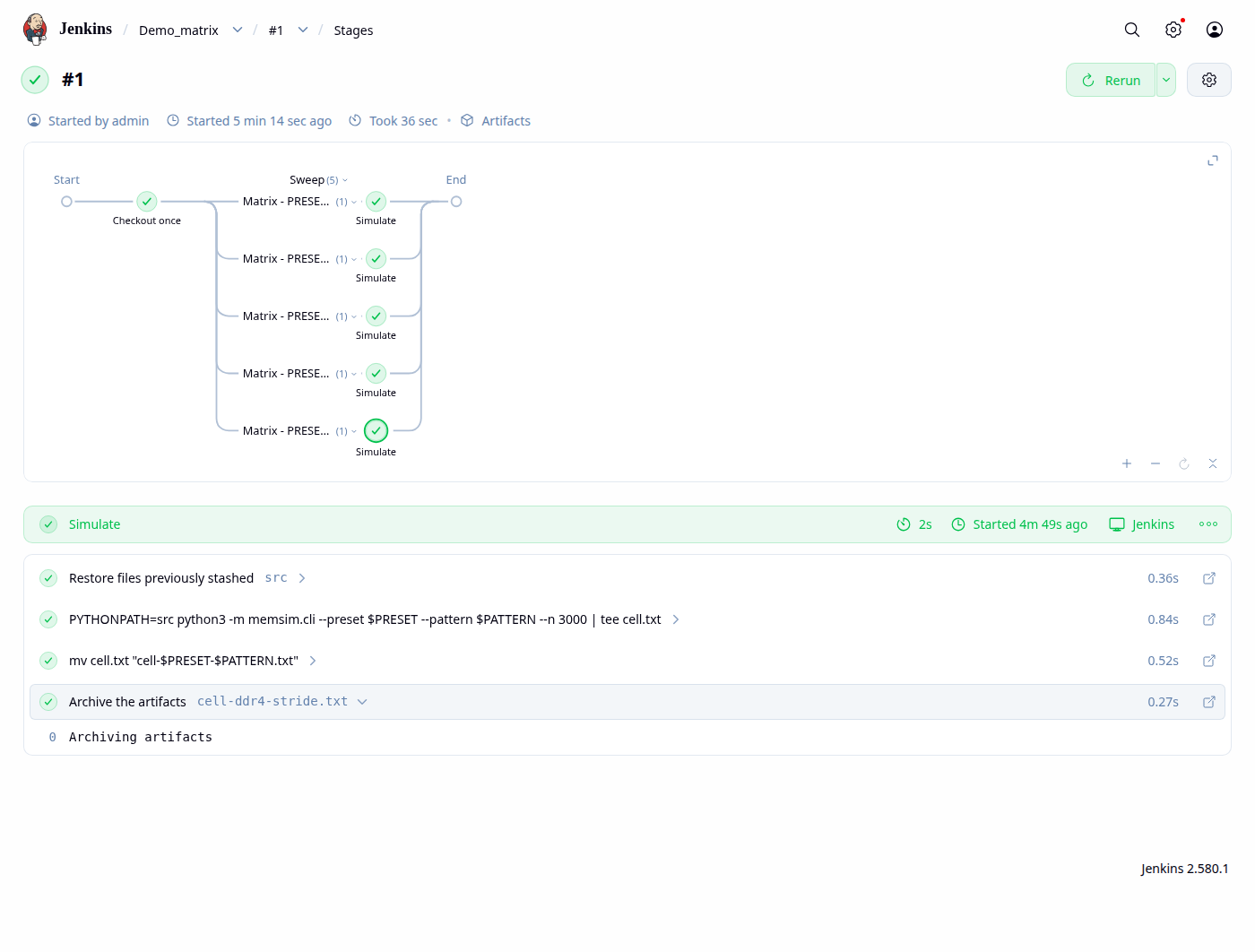Image resolution: width=1255 pixels, height=952 pixels.
Task: Collapse the pipeline graph panel
Action: pyautogui.click(x=1213, y=463)
